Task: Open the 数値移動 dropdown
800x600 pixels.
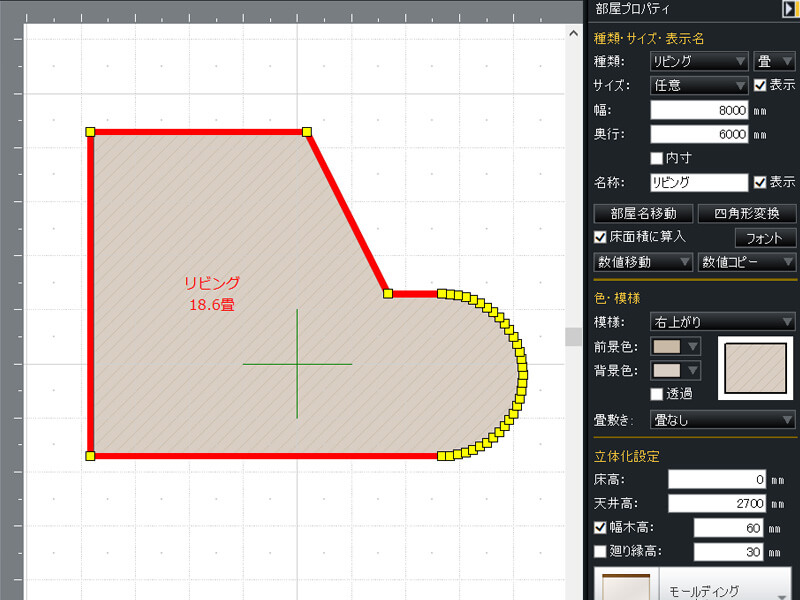Action: pos(643,262)
